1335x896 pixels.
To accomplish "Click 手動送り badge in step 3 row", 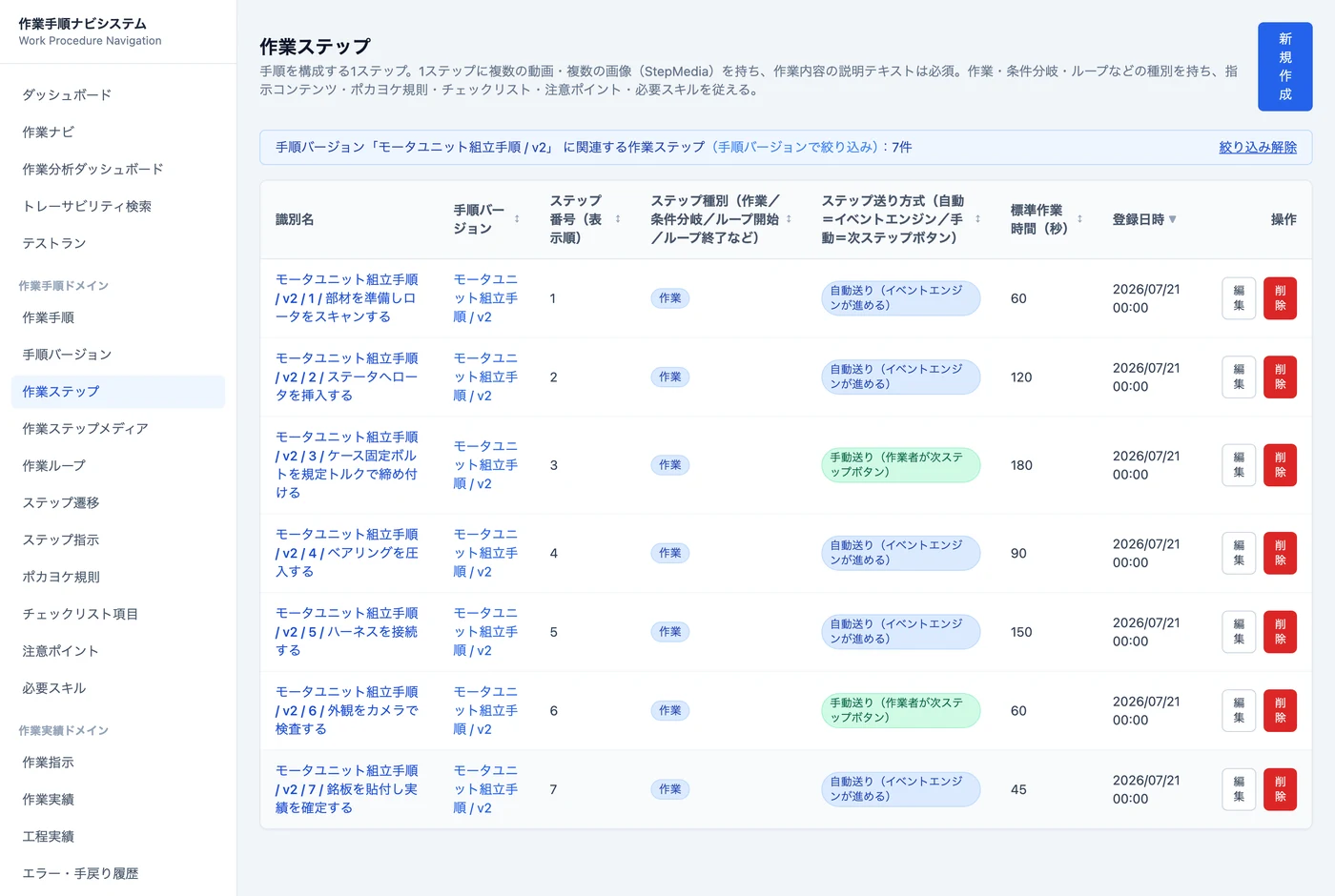I will (900, 465).
